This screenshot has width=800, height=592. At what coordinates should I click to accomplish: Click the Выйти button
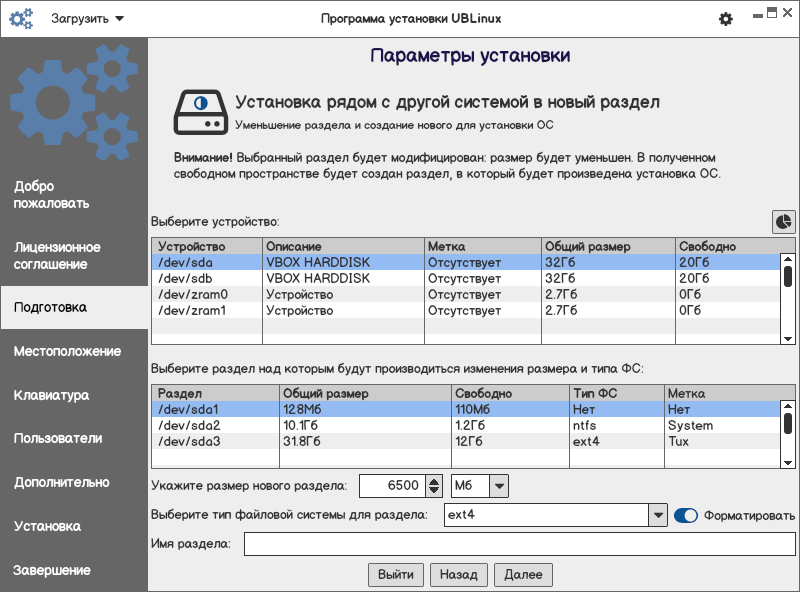pos(396,575)
